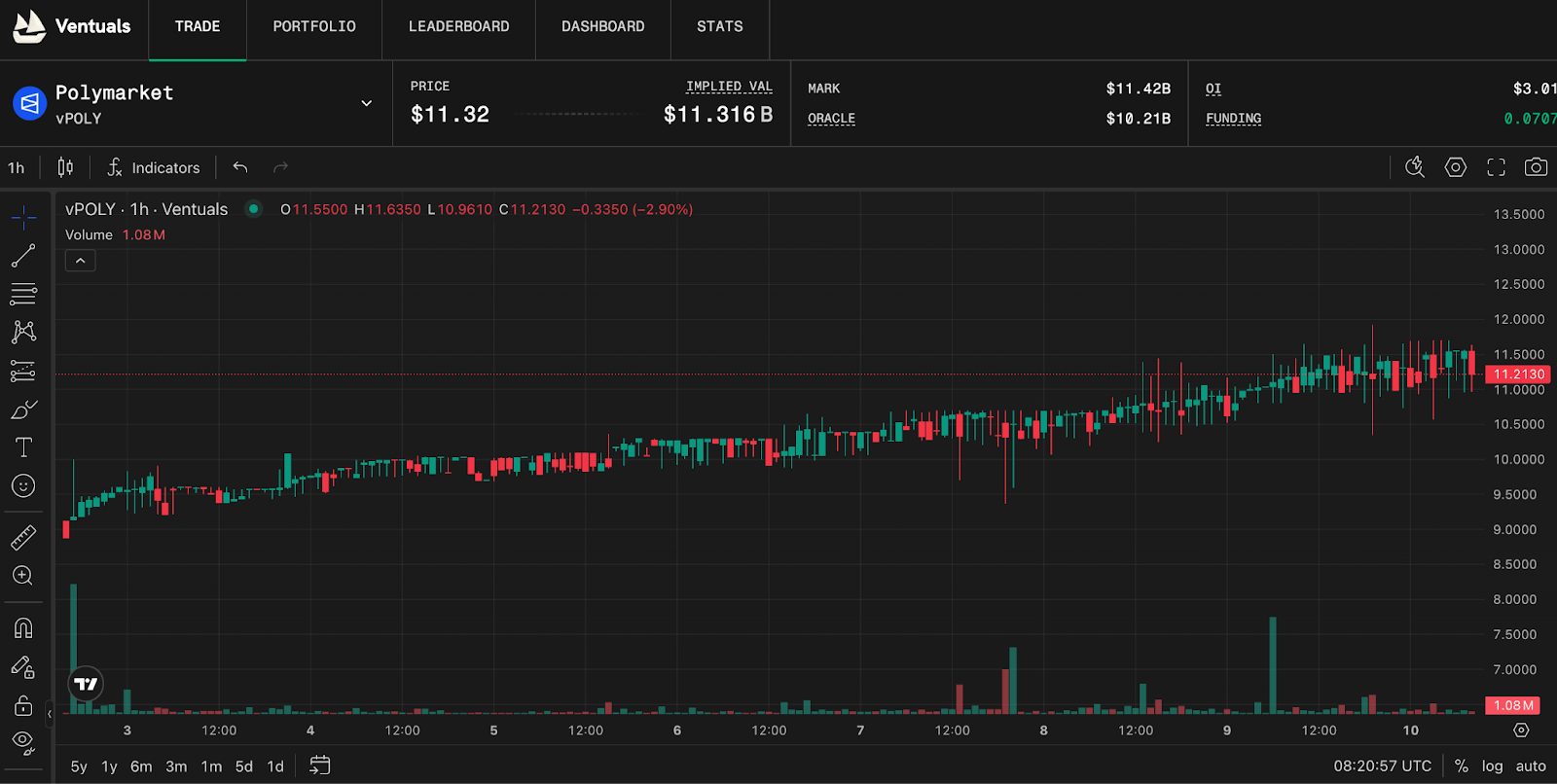1557x784 pixels.
Task: Click the camera snapshot icon
Action: 1536,167
